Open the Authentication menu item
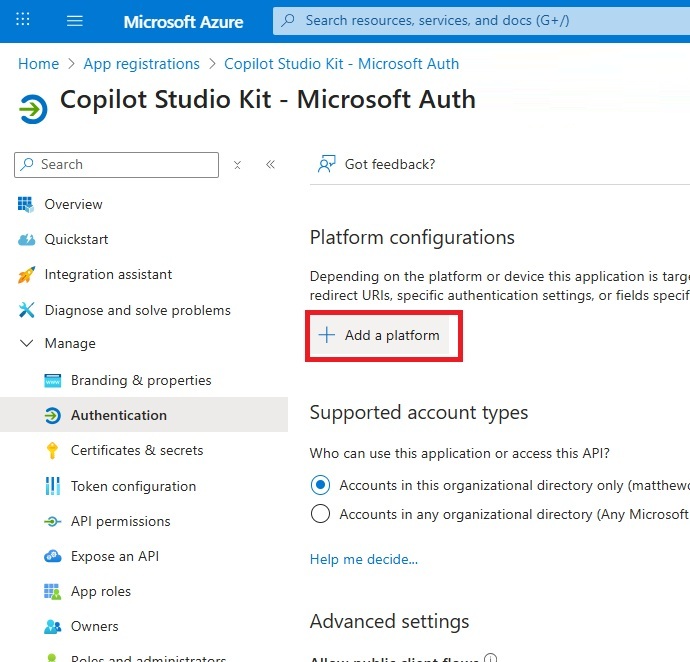Screen dimensions: 690x662 click(118, 415)
